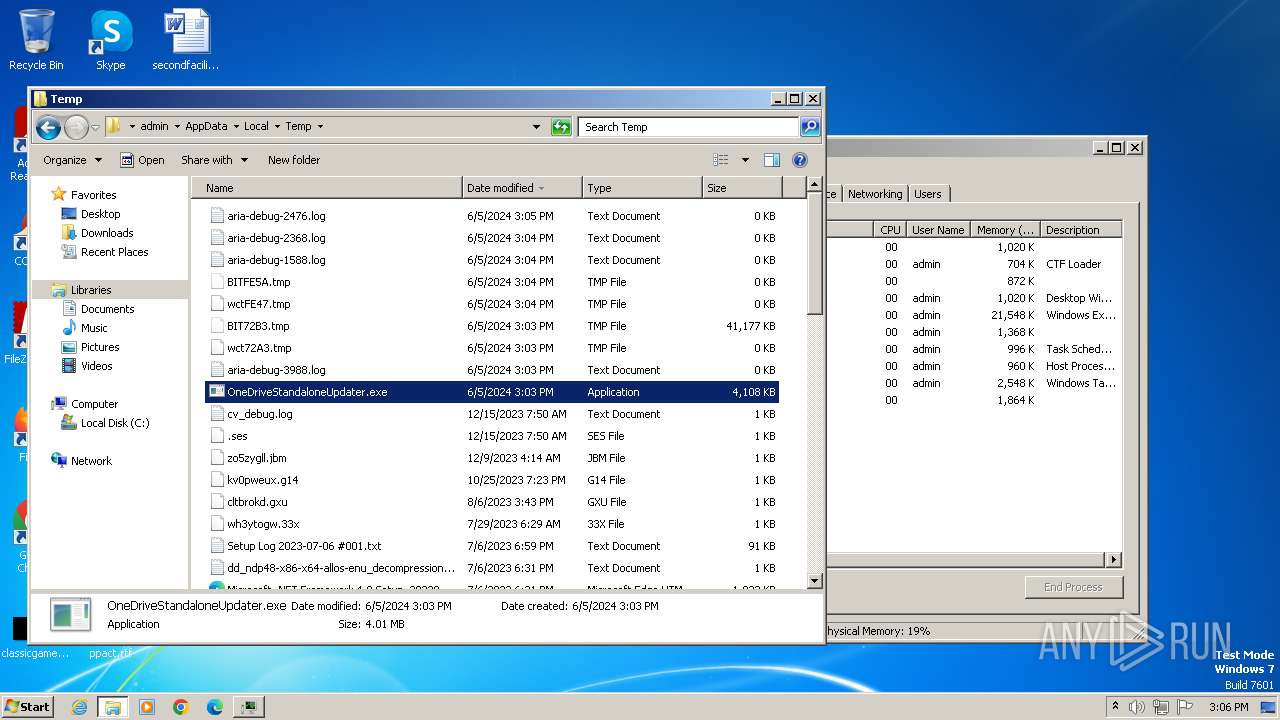1280x720 pixels.
Task: Click the Open toolbar button
Action: tap(142, 160)
